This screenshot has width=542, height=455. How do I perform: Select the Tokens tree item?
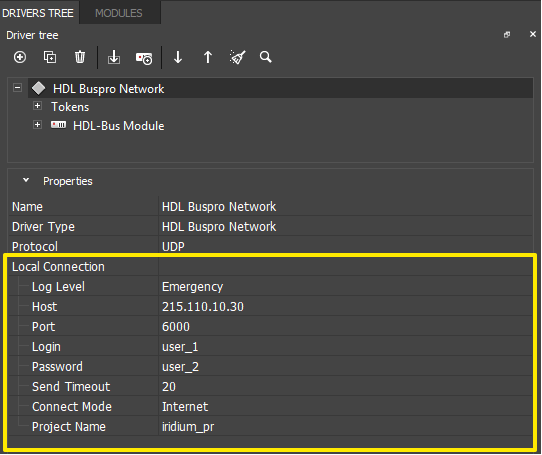70,107
